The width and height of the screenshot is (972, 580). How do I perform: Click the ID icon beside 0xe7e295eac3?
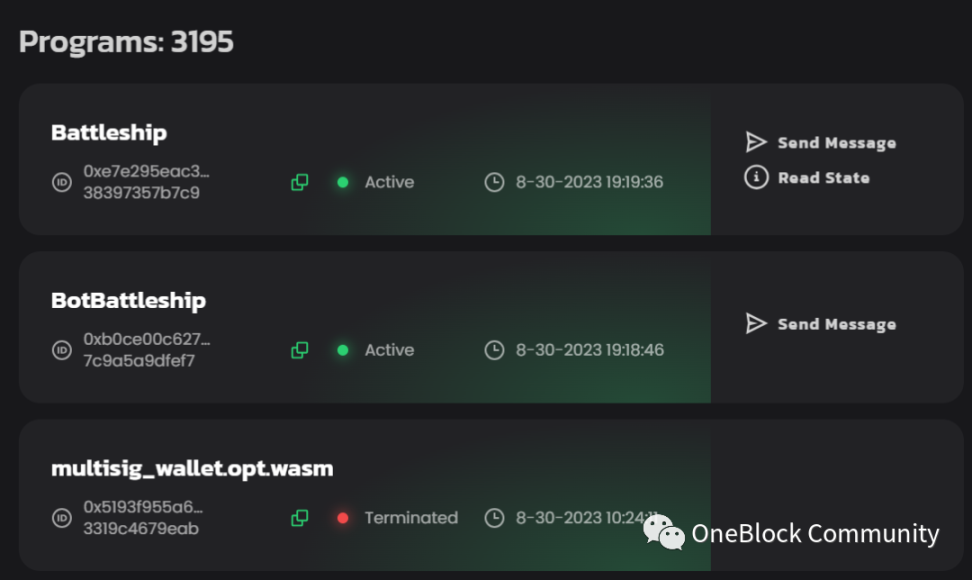61,182
